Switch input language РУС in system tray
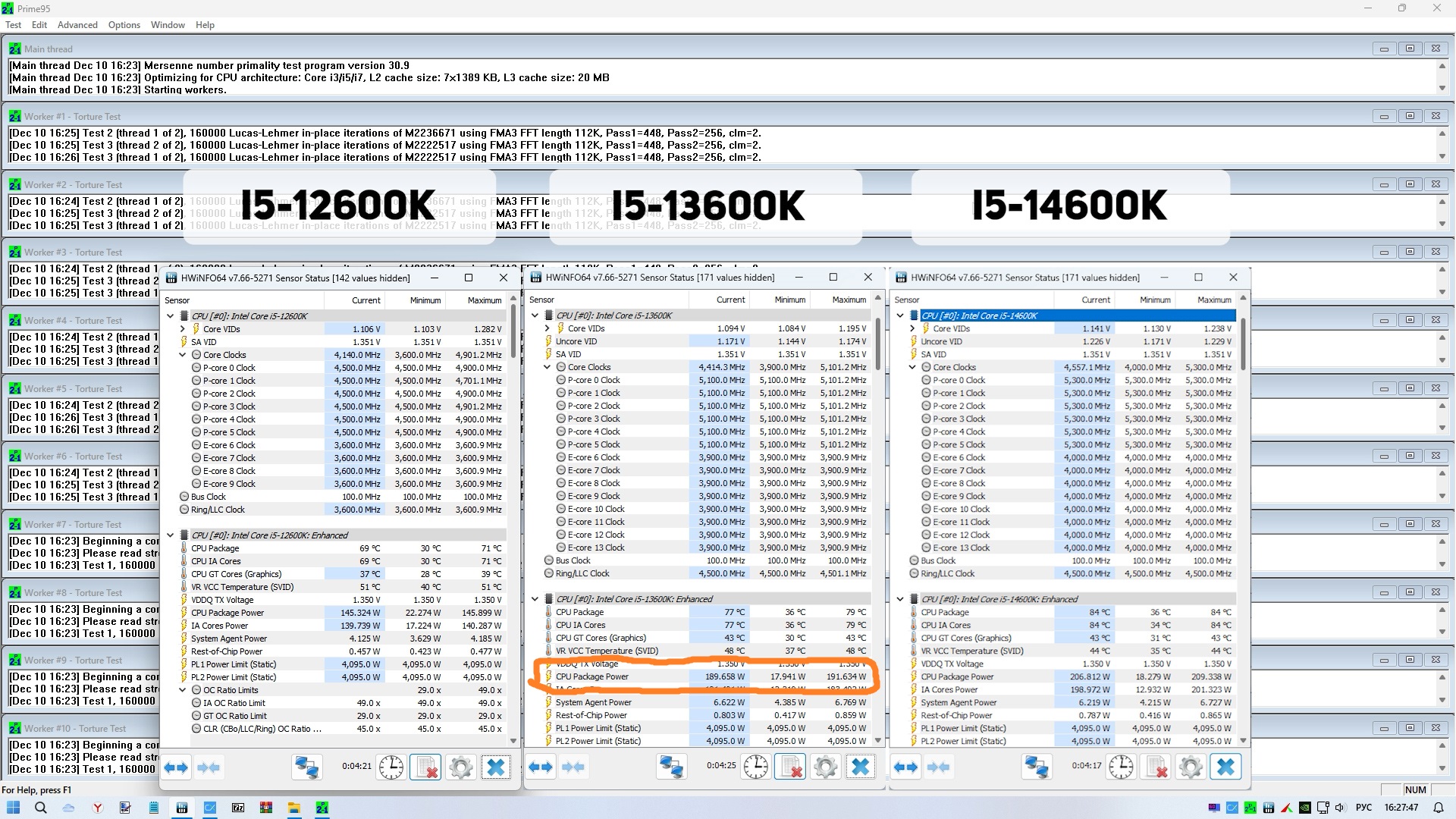 (x=1364, y=808)
